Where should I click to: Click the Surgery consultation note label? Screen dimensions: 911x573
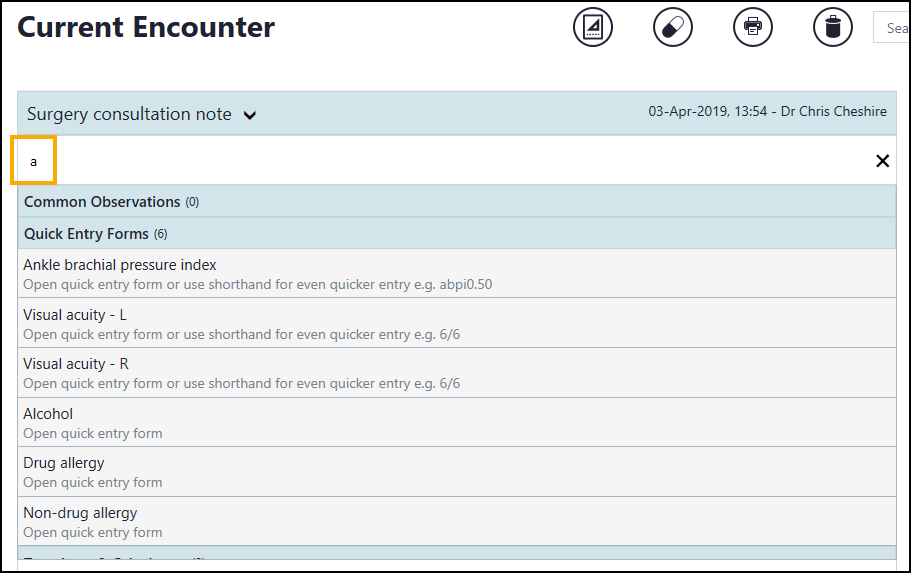pos(129,114)
